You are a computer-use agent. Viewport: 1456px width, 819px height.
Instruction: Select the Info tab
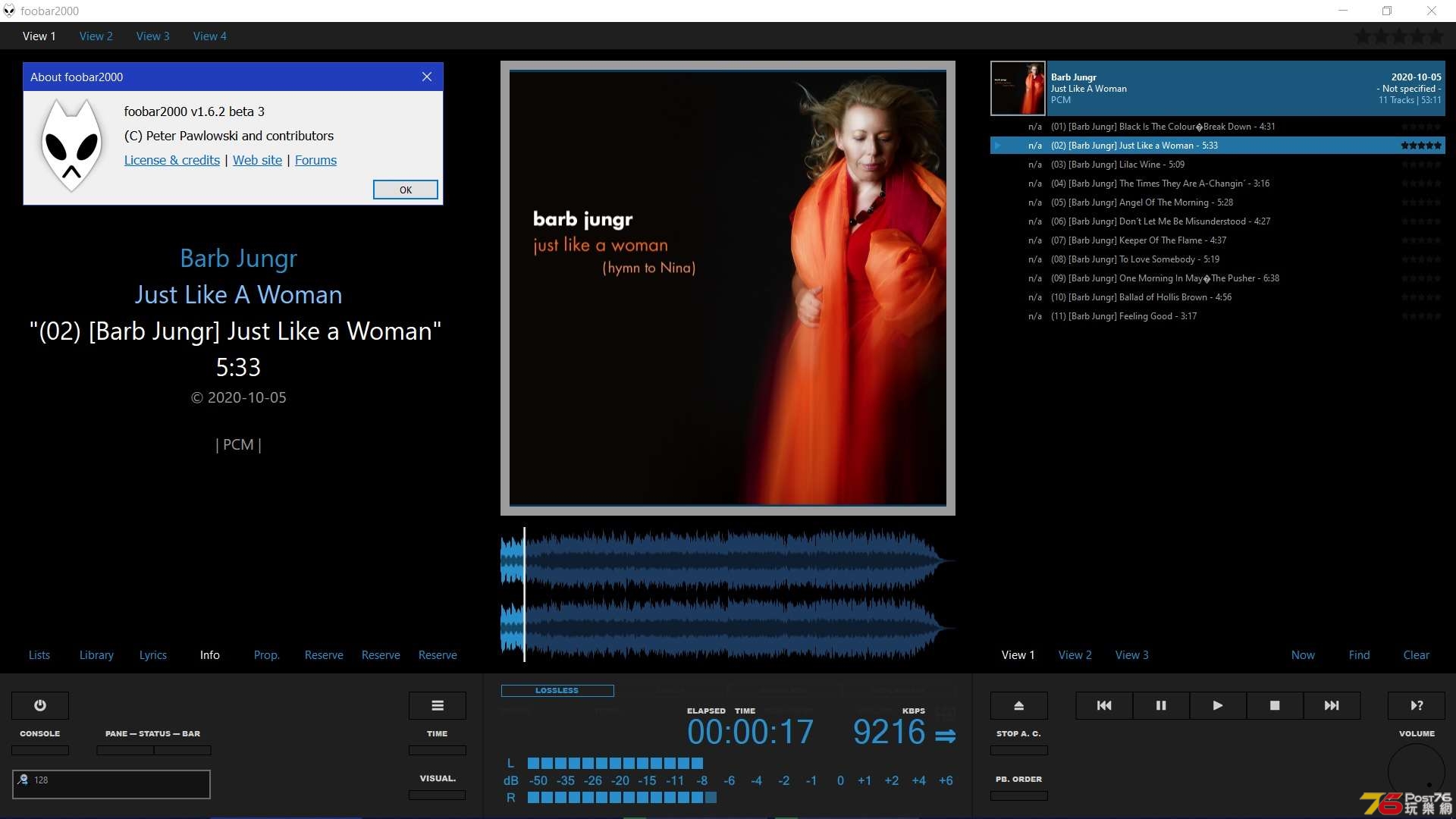(x=209, y=655)
